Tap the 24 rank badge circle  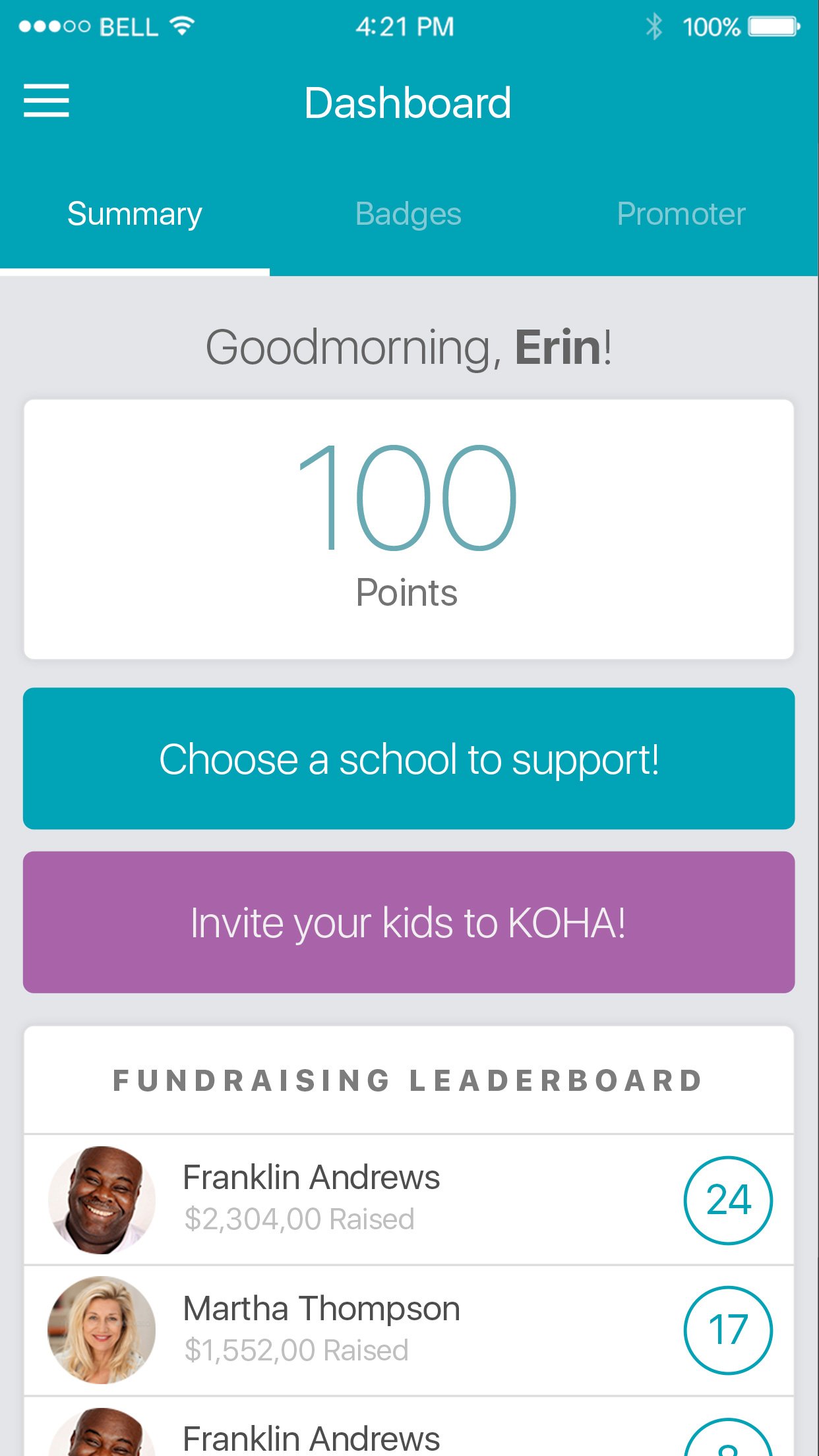728,1200
